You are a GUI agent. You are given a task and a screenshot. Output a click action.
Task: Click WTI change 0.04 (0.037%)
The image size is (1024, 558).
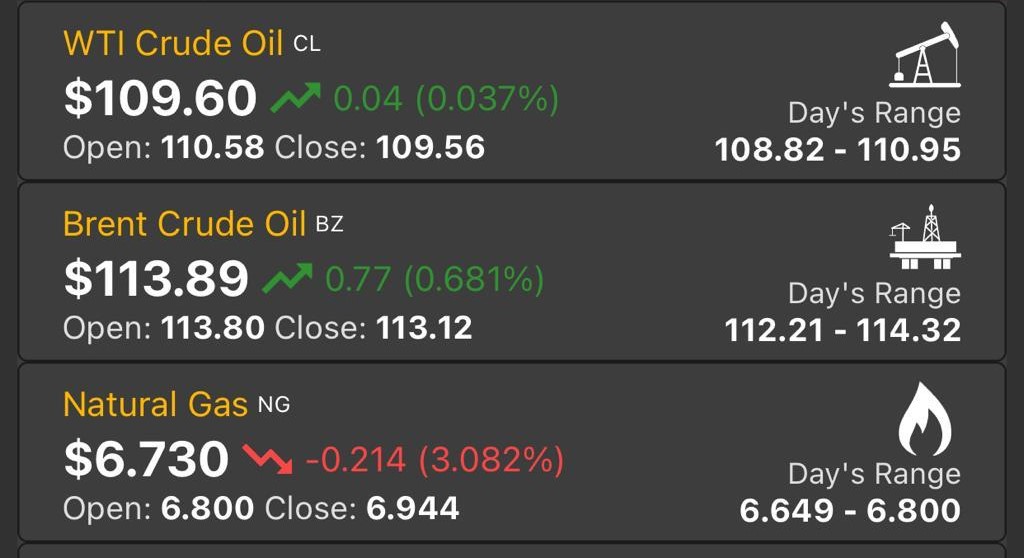pos(447,99)
